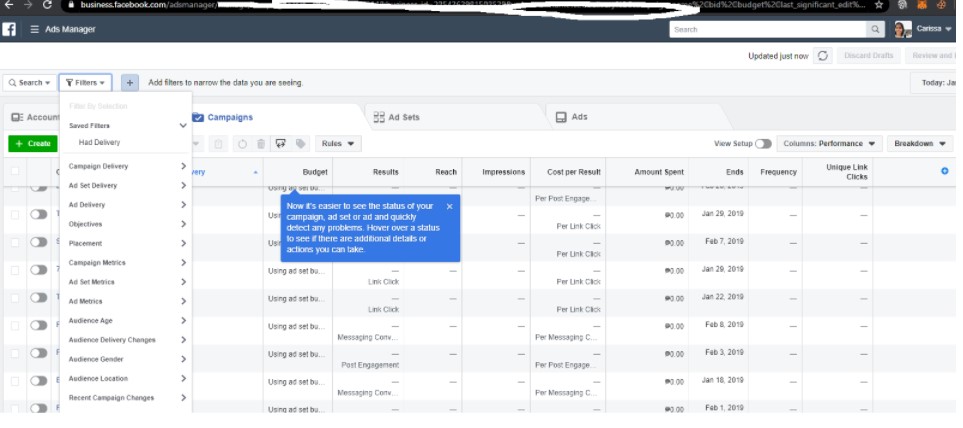Add a column with blue plus icon
This screenshot has height=428, width=963.
pyautogui.click(x=945, y=171)
